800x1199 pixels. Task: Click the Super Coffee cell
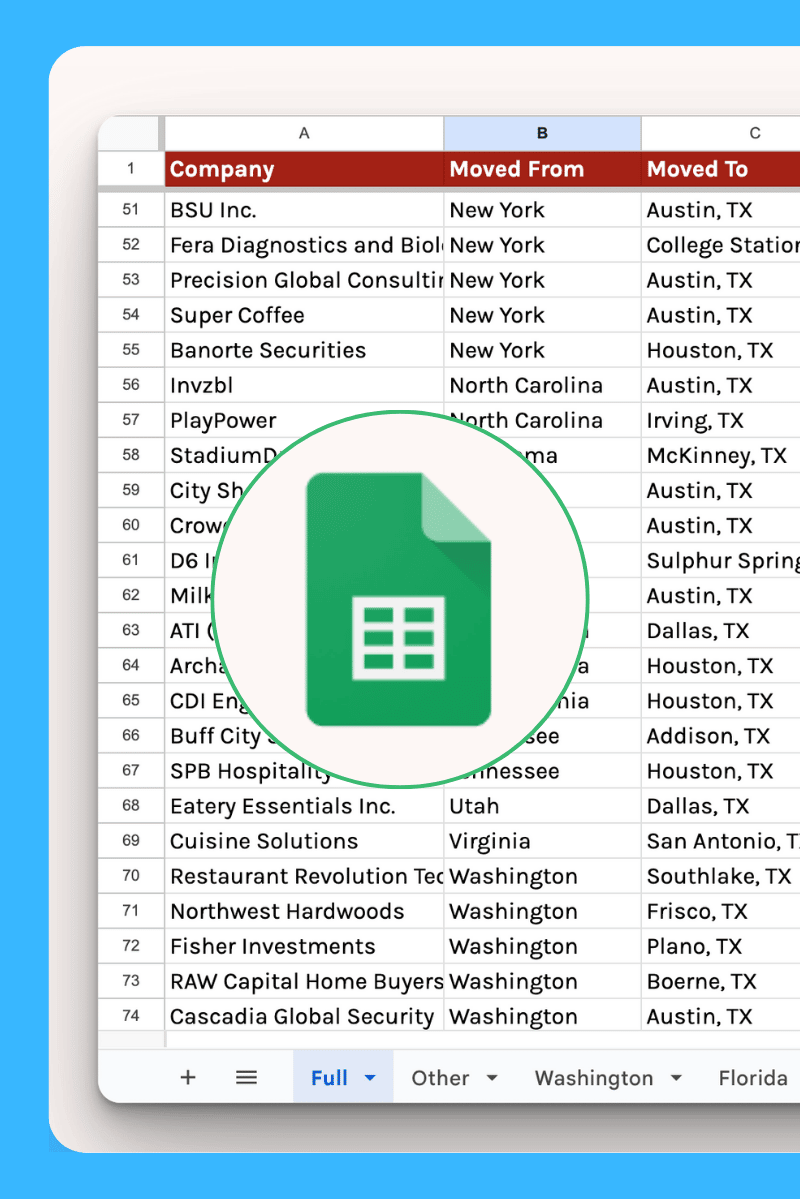304,315
